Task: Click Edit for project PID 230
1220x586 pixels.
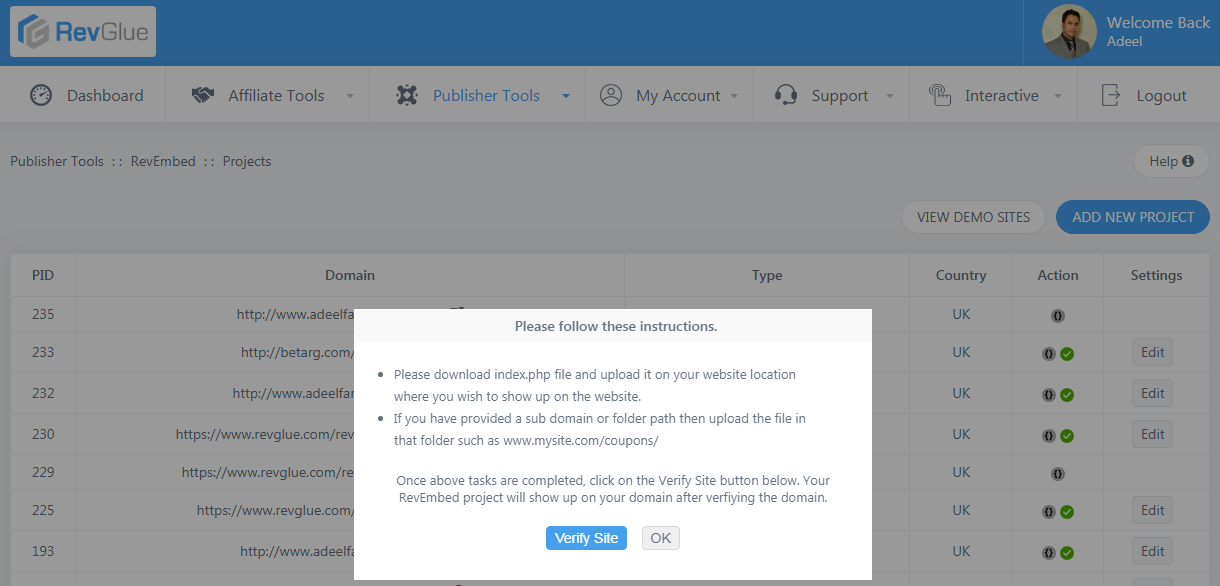Action: point(1153,434)
